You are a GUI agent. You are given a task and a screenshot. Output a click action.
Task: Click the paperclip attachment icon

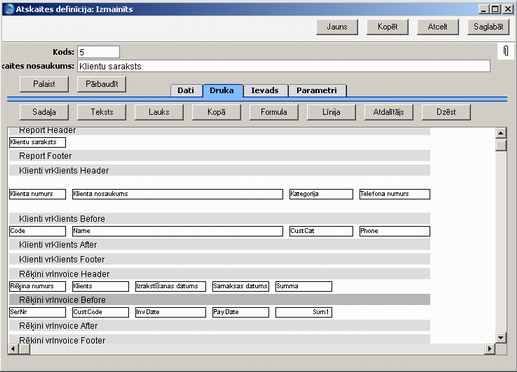[506, 51]
